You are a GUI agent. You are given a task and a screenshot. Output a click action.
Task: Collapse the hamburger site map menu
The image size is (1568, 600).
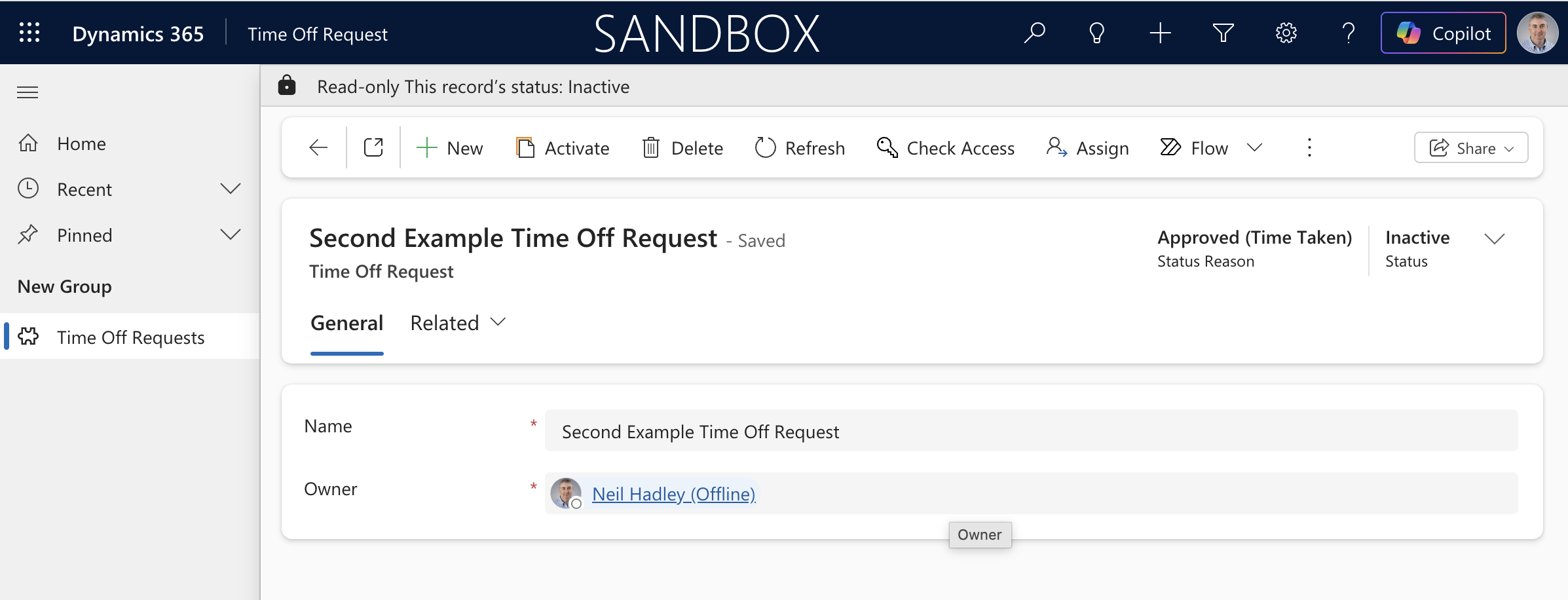click(x=28, y=92)
